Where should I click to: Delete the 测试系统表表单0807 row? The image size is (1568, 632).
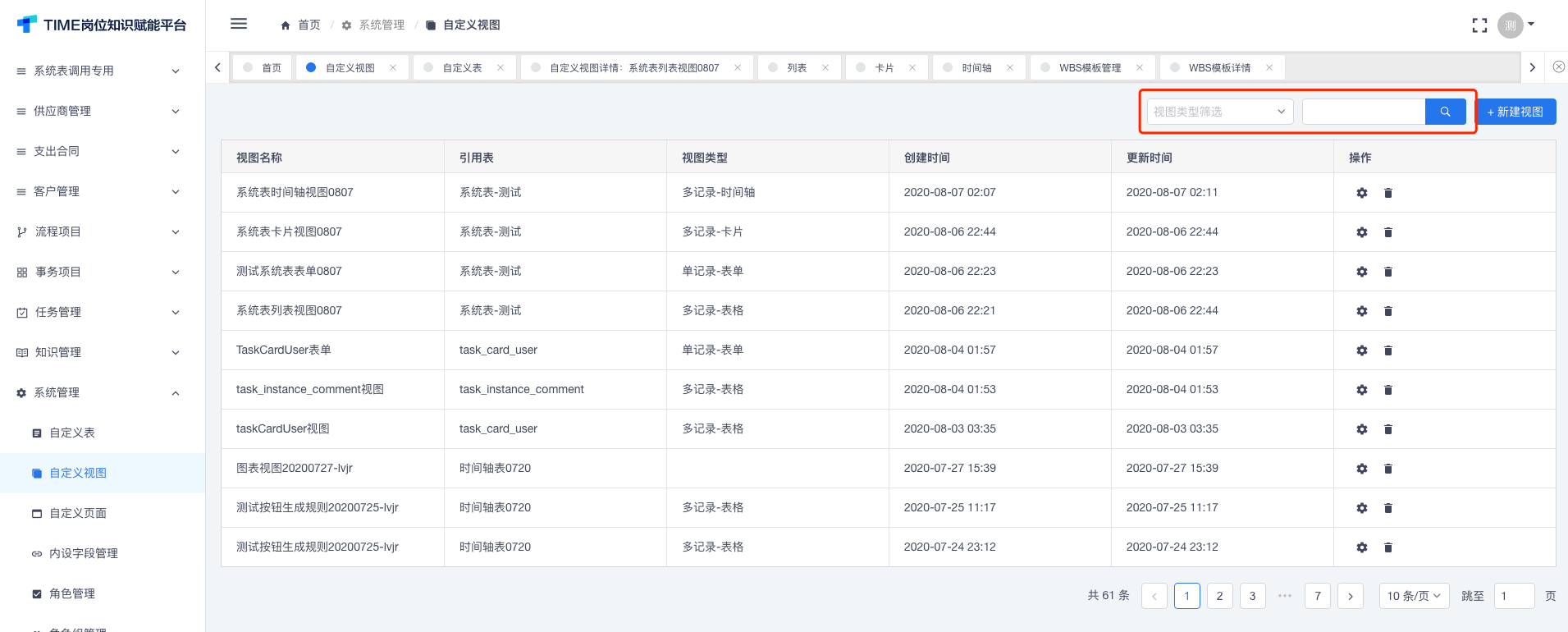1388,272
